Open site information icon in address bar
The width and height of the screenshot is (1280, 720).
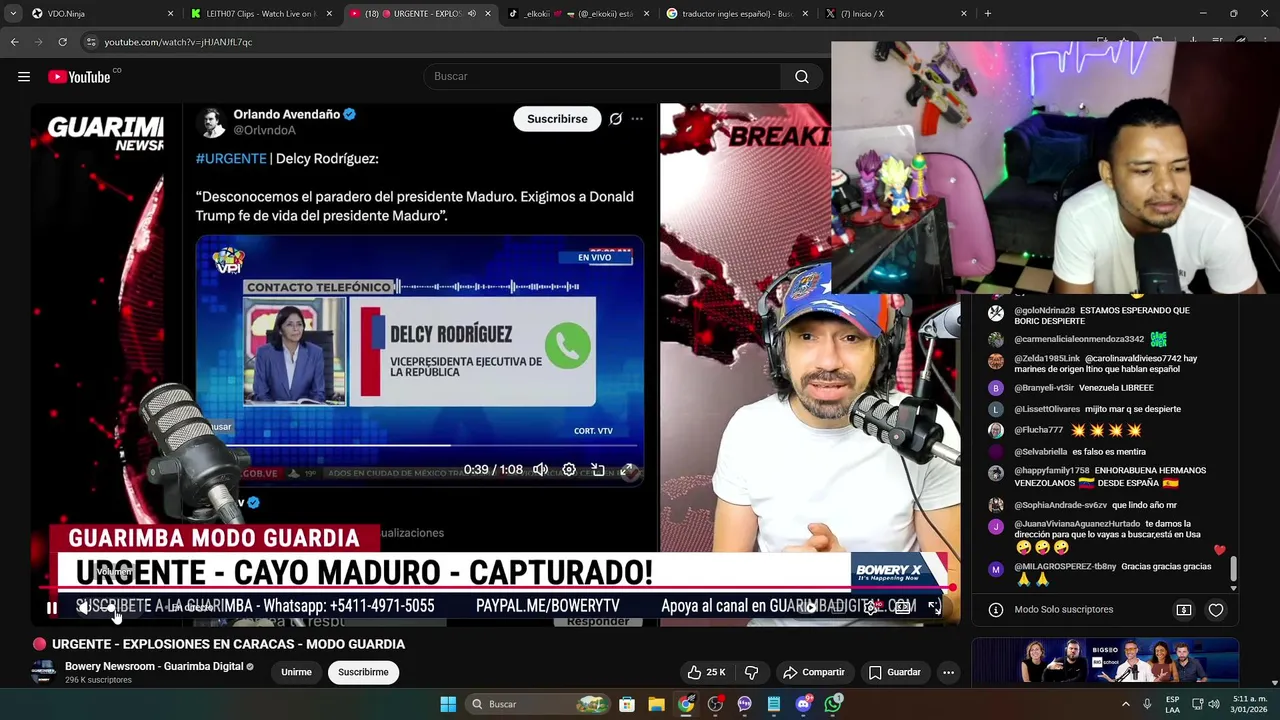click(x=91, y=42)
